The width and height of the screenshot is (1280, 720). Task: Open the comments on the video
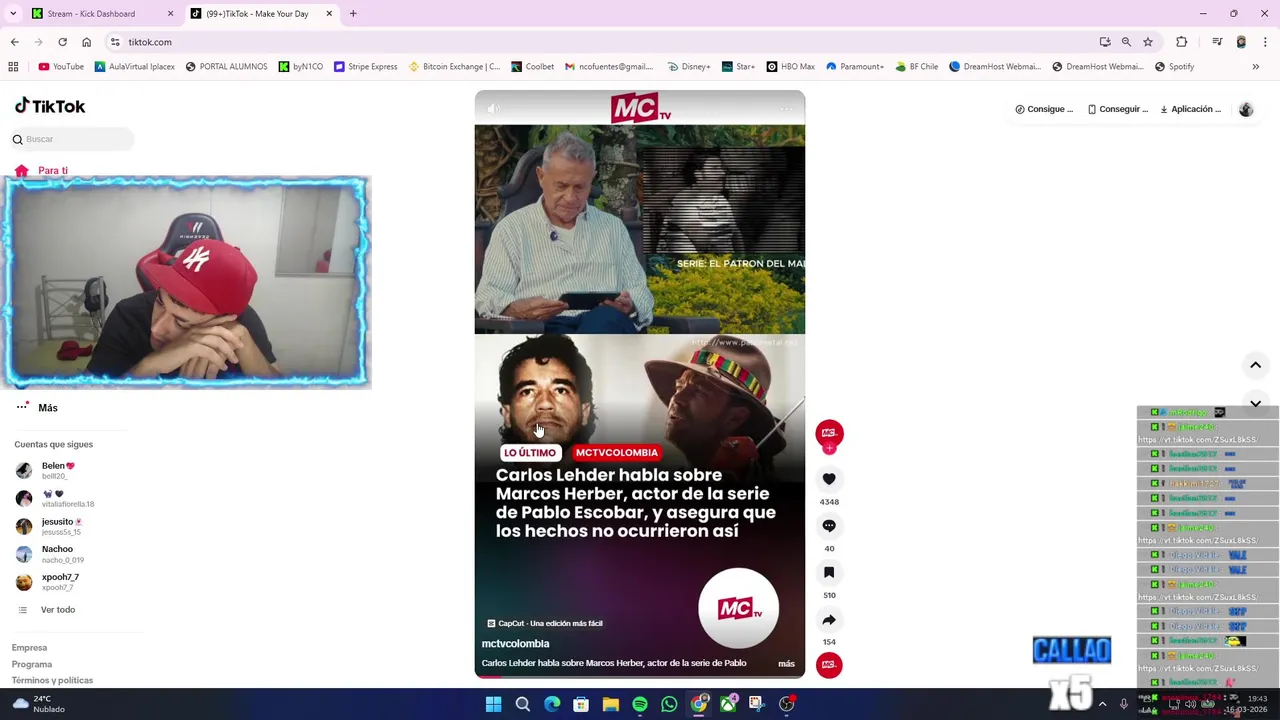click(829, 526)
